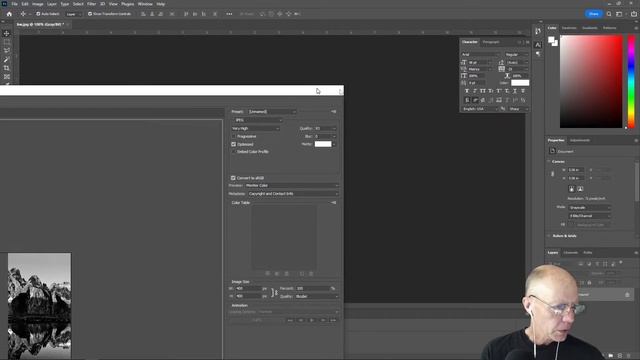The image size is (640, 360).
Task: Select the Frame tool
Action: [7, 77]
